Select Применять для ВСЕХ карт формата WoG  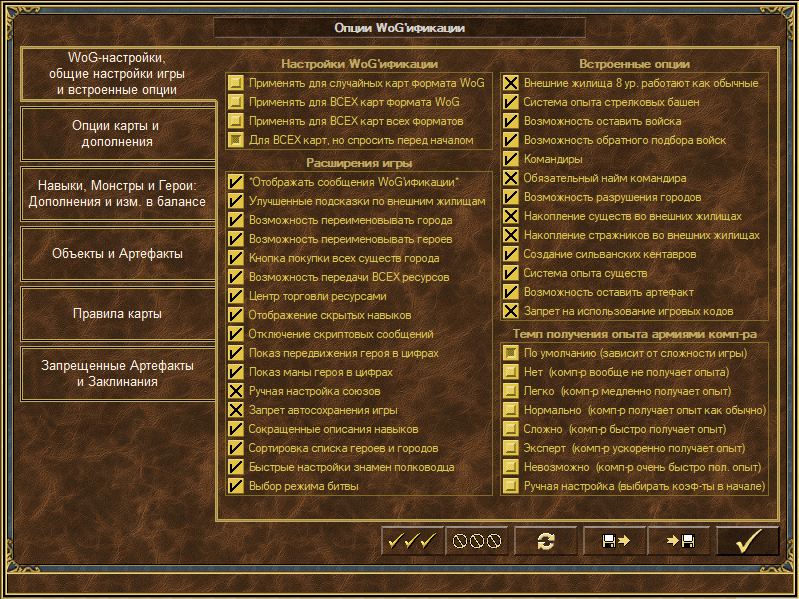click(x=235, y=102)
